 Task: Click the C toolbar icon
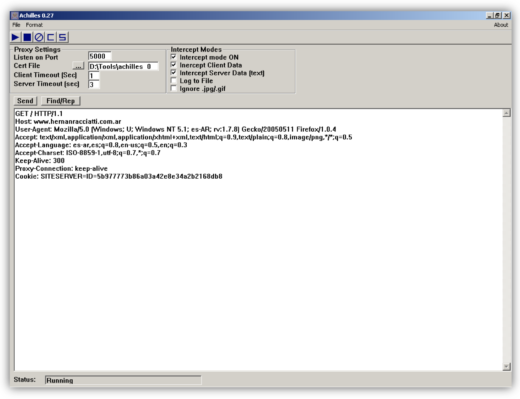pos(51,37)
